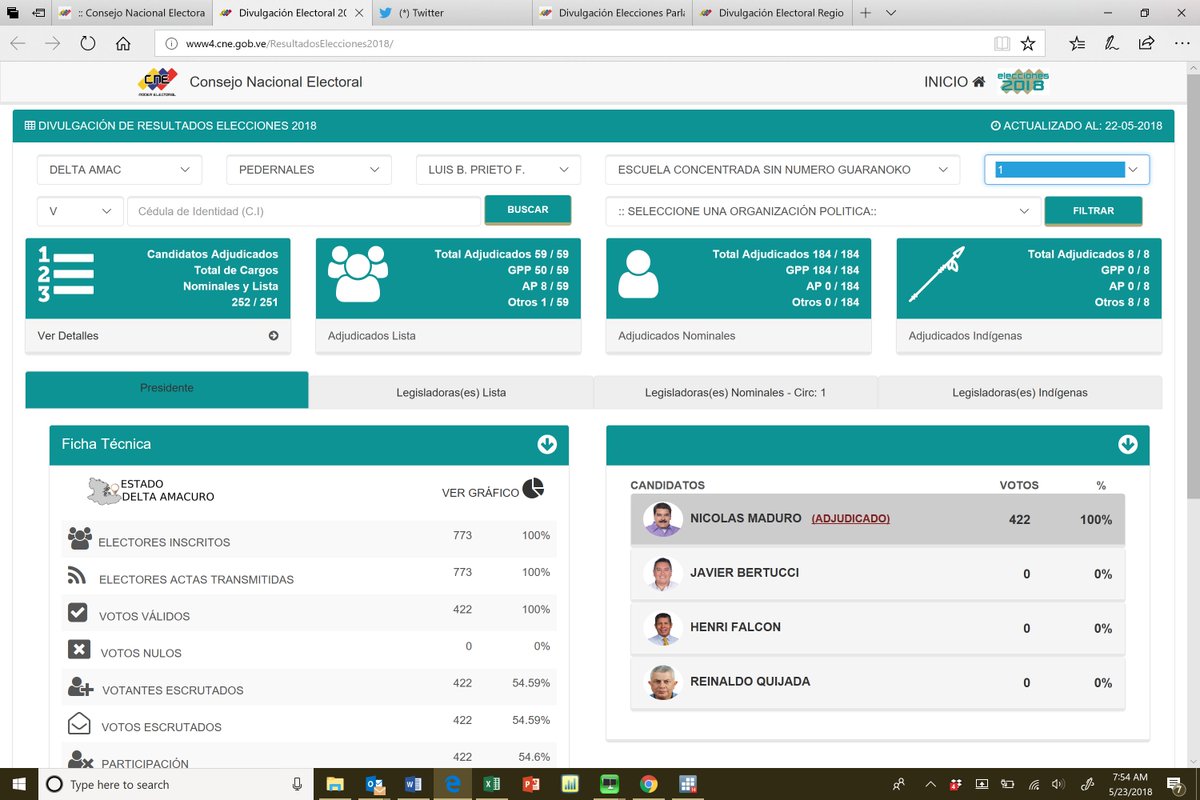Open the browser favorites hub
The height and width of the screenshot is (800, 1200).
coord(1077,44)
